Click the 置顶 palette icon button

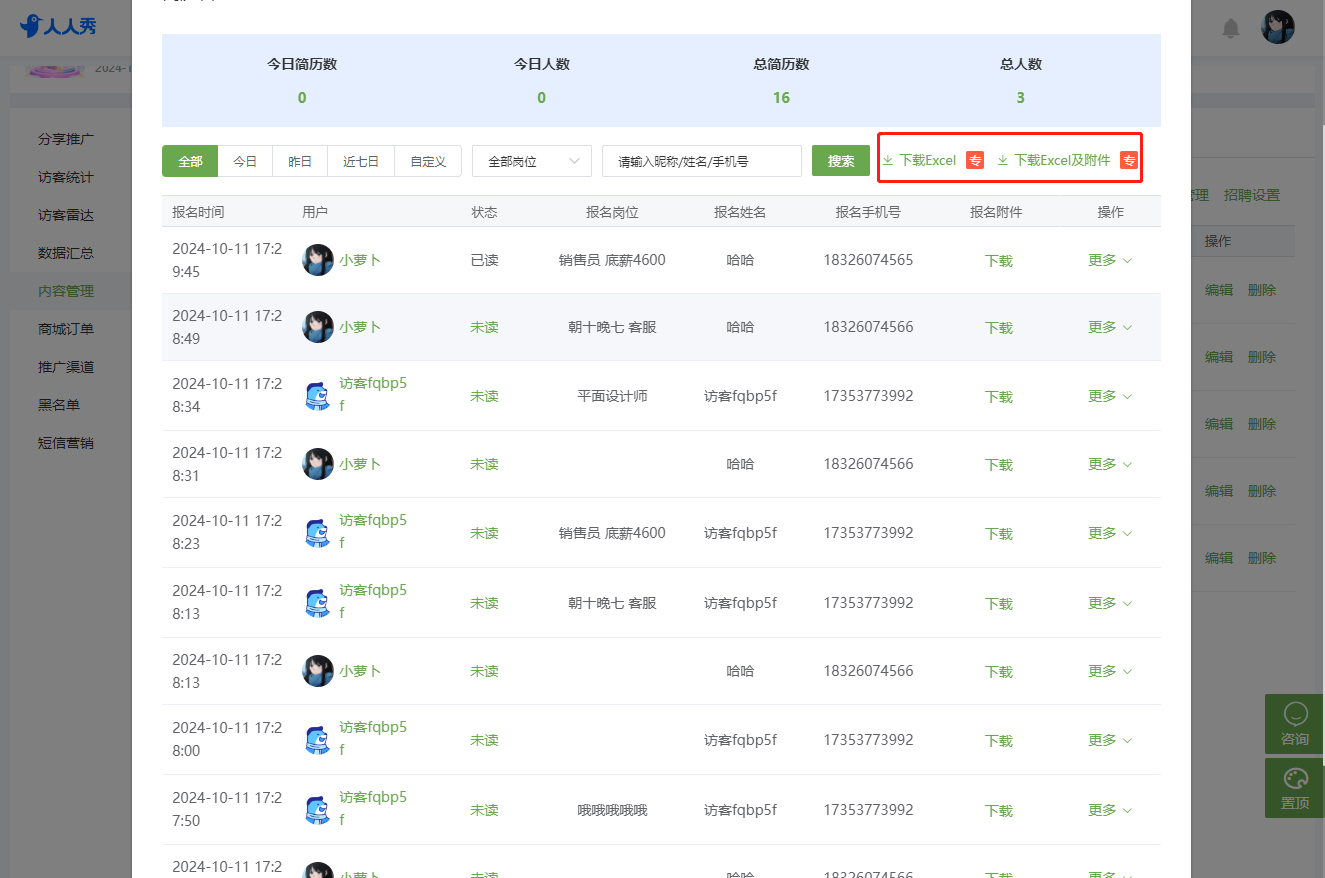(x=1295, y=788)
